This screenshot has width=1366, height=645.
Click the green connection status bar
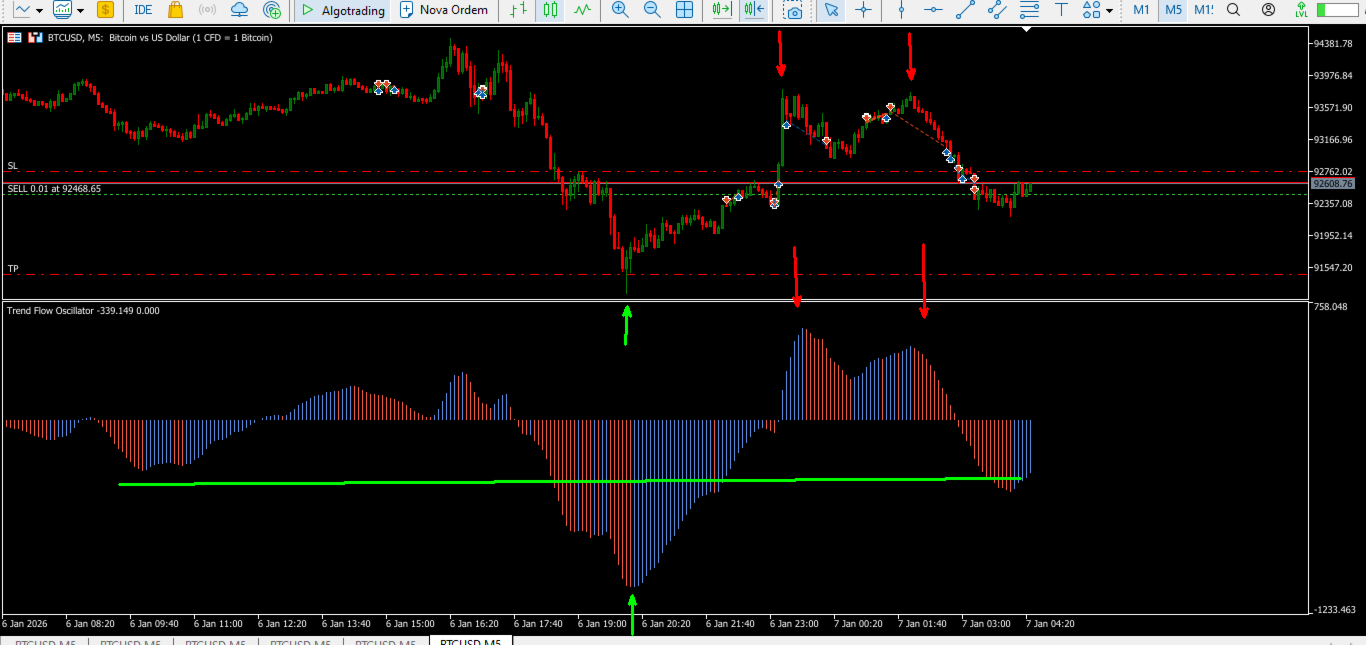coord(1338,10)
